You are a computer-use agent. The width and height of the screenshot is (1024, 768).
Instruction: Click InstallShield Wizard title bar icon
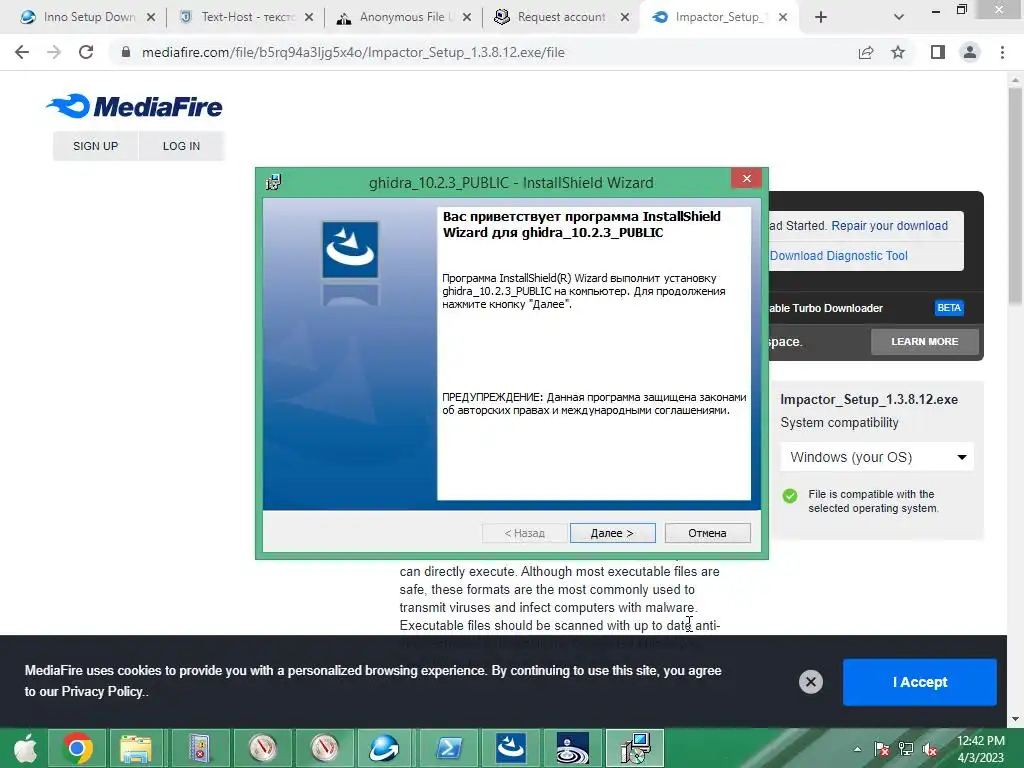273,182
